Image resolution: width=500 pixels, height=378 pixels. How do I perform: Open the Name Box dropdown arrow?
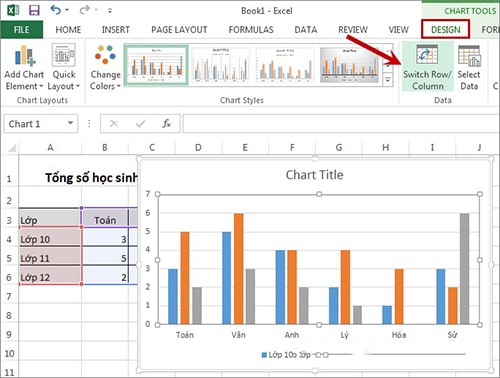point(70,123)
